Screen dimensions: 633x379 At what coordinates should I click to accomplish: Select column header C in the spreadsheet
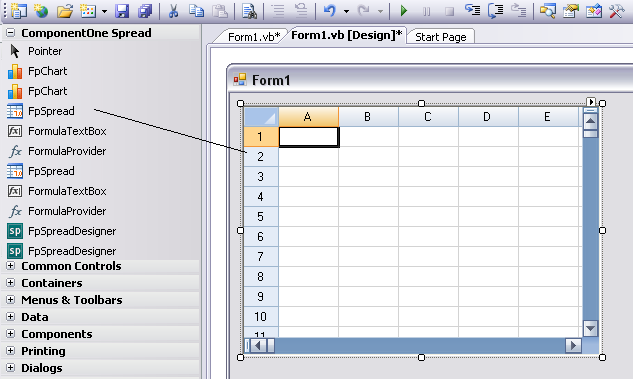tap(428, 117)
